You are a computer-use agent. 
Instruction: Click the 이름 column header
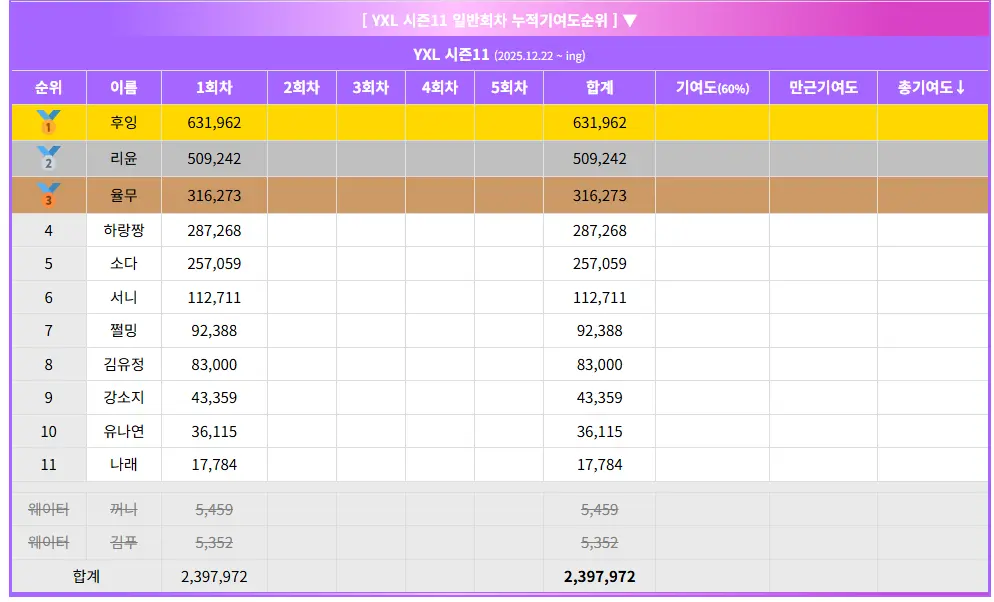pyautogui.click(x=124, y=87)
